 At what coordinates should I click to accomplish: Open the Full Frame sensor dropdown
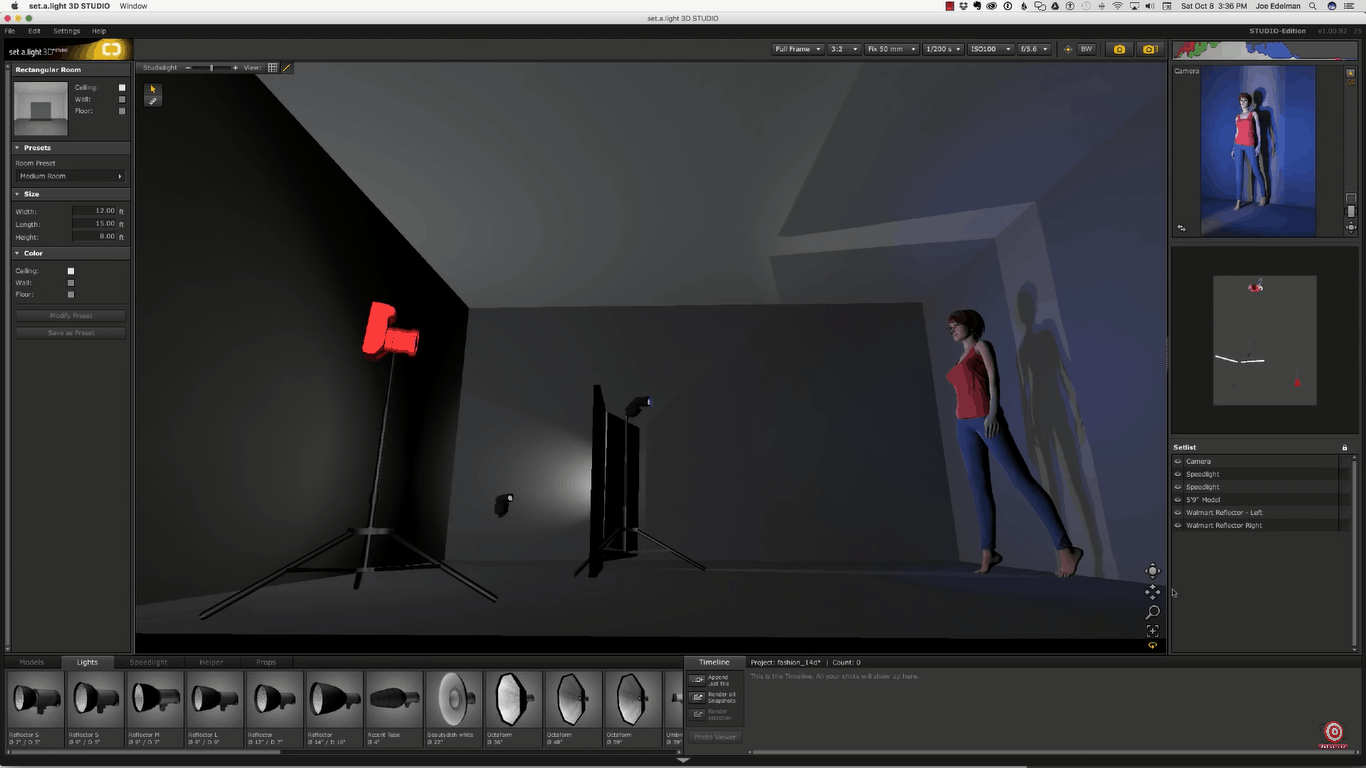(797, 49)
